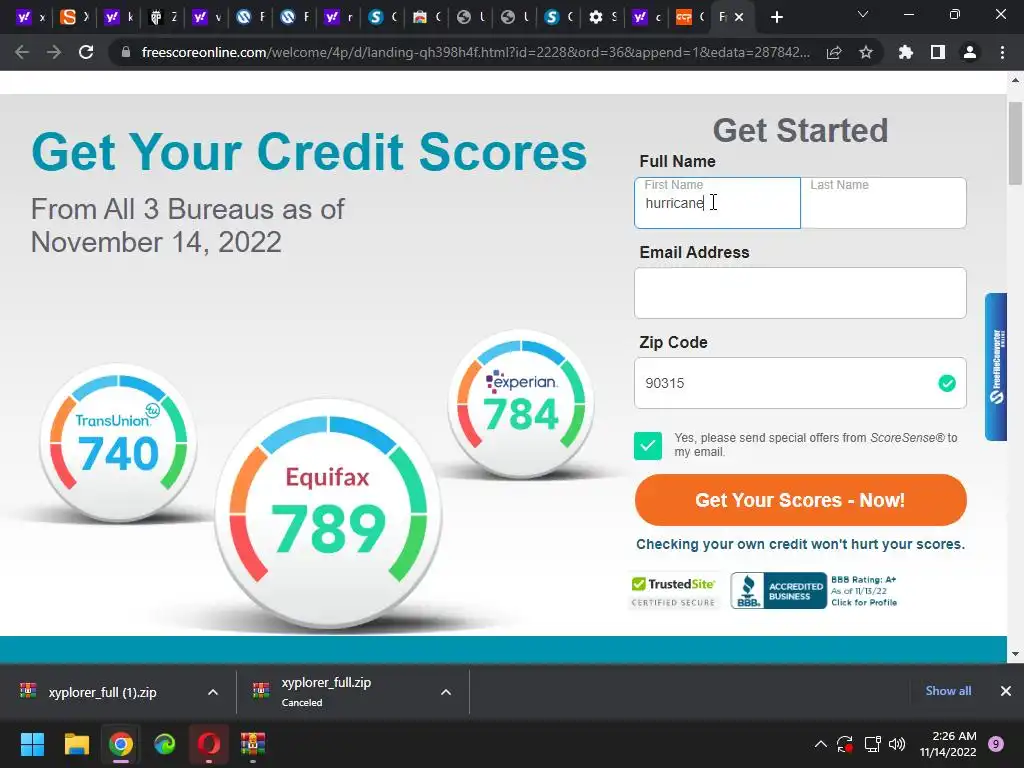Bookmark this page with the star
This screenshot has width=1024, height=768.
[866, 52]
